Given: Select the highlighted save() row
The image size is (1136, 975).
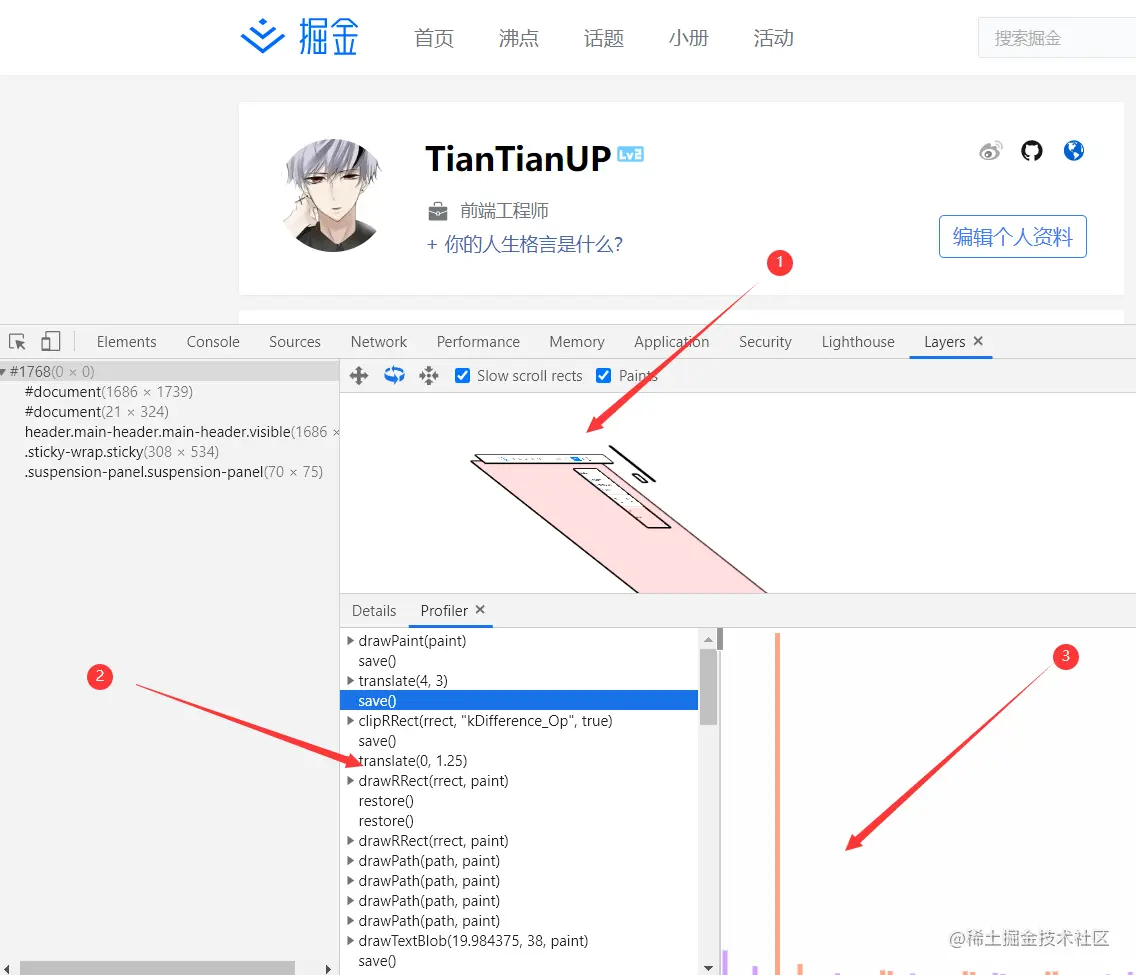Looking at the screenshot, I should 519,700.
